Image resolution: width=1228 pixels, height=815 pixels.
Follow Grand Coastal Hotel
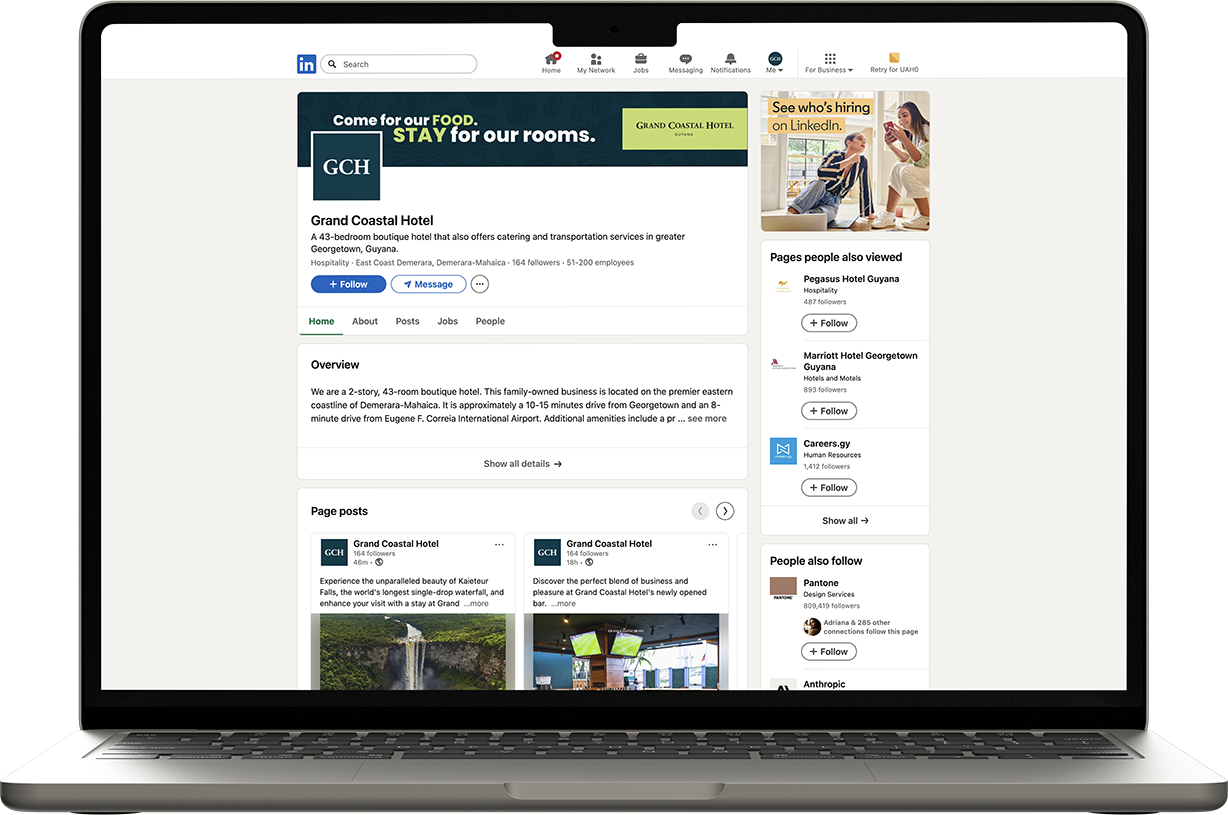point(348,284)
